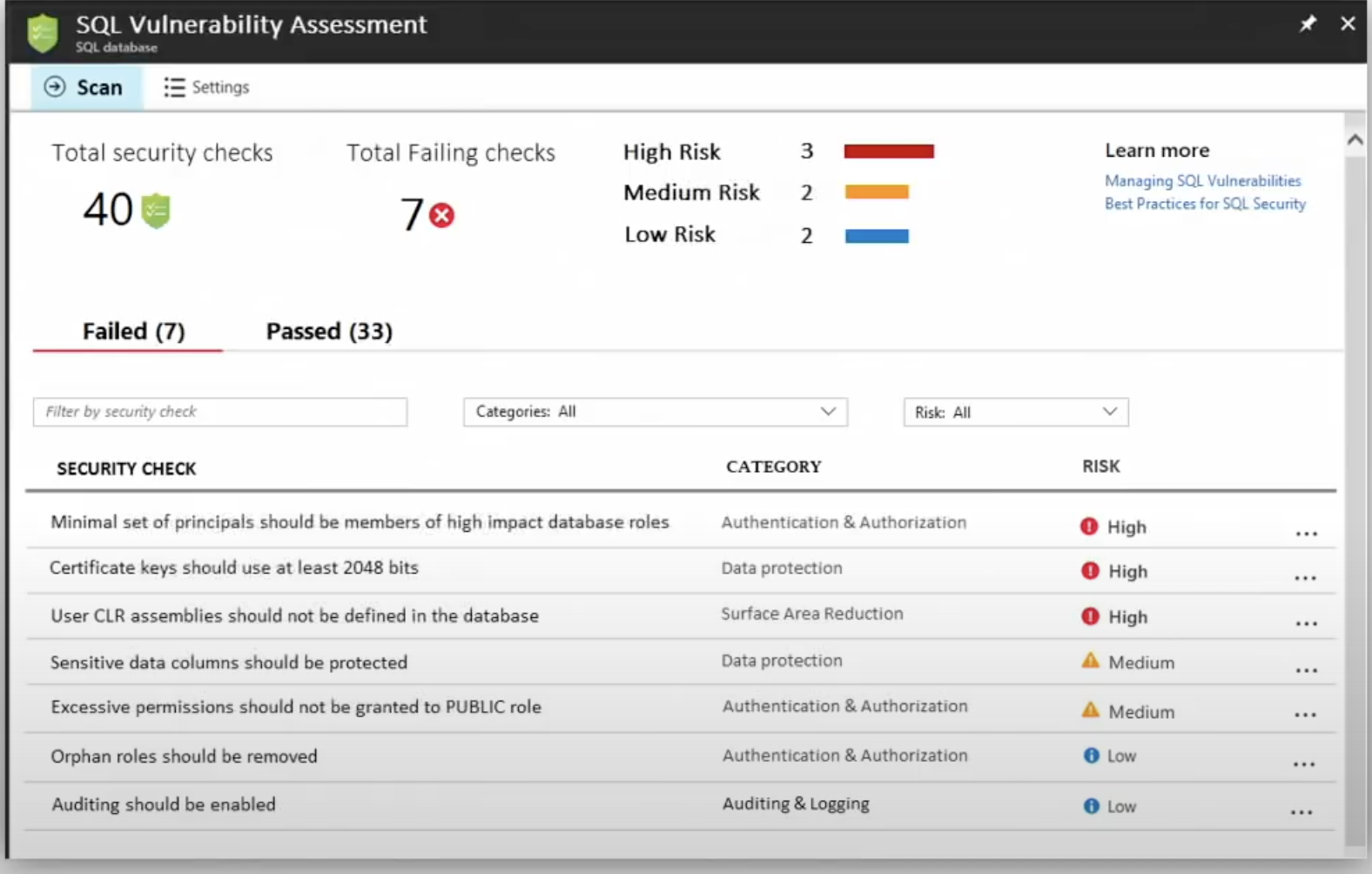Click Data protection on Certificate keys row
This screenshot has width=1372, height=874.
(x=782, y=568)
